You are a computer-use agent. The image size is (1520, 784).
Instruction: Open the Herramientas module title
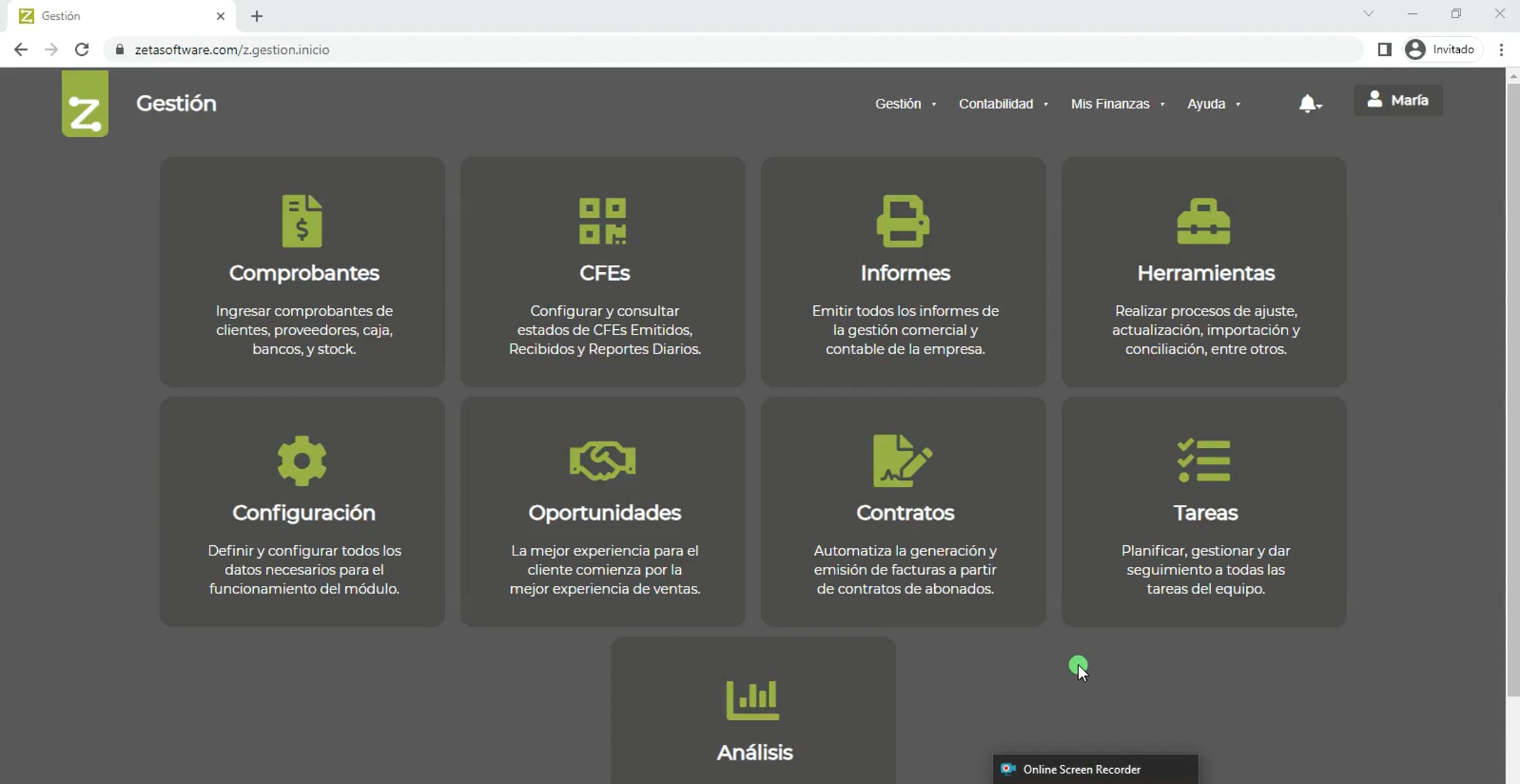[1206, 273]
